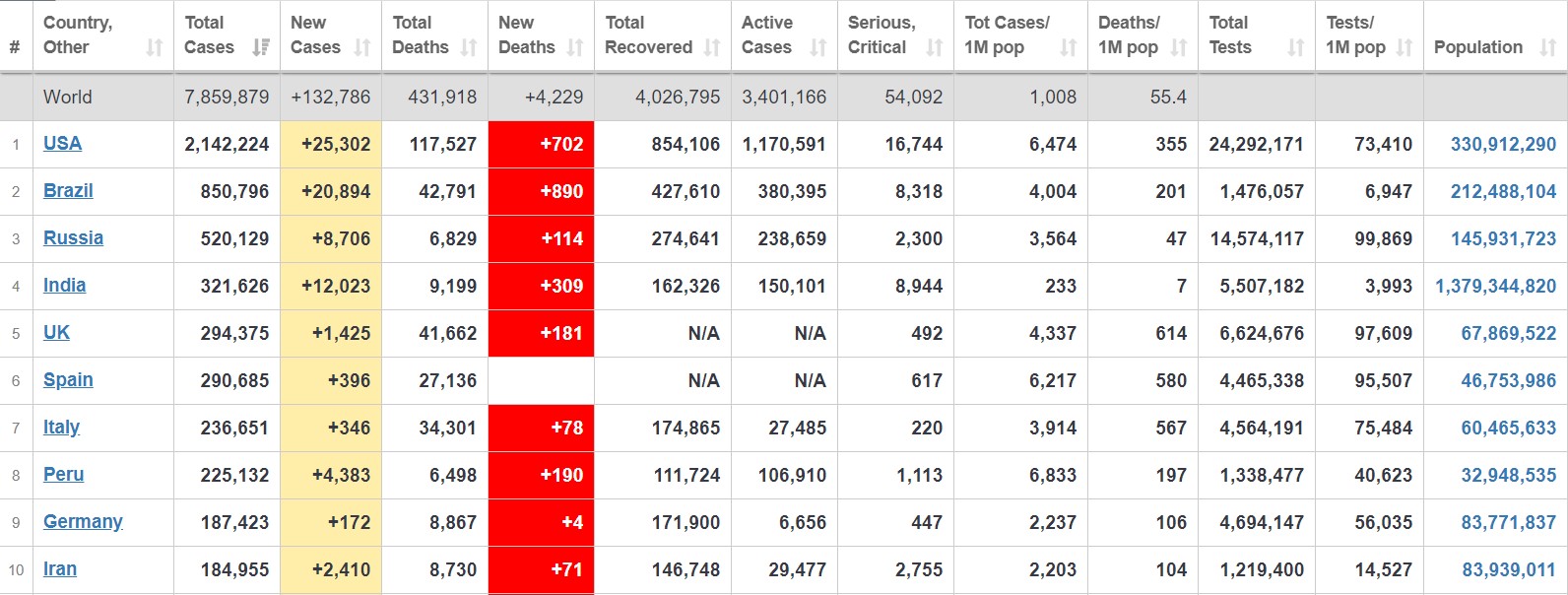The image size is (1568, 595).
Task: Select Italy active cases 27,485
Action: pyautogui.click(x=797, y=428)
